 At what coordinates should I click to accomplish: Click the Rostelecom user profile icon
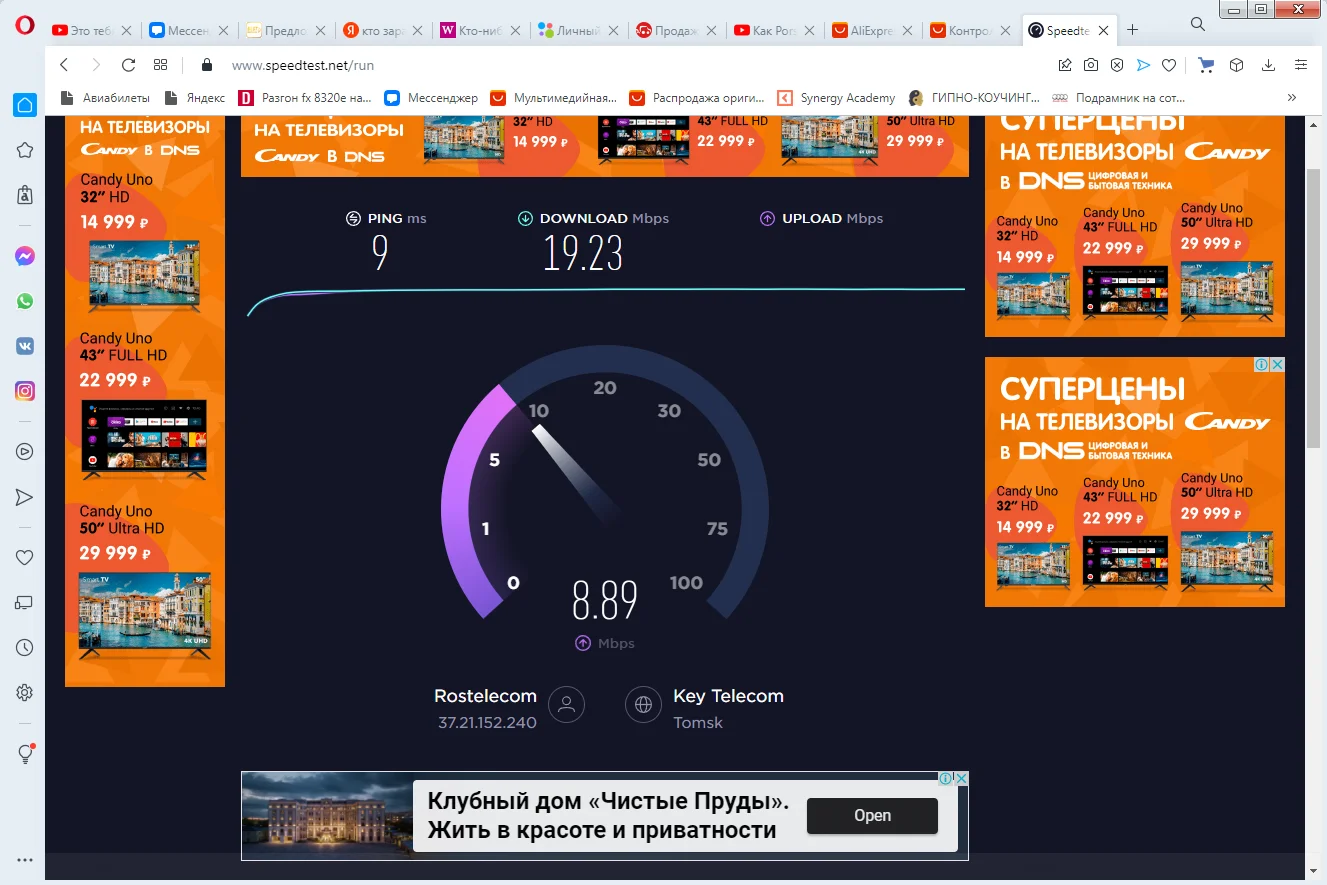(x=566, y=704)
